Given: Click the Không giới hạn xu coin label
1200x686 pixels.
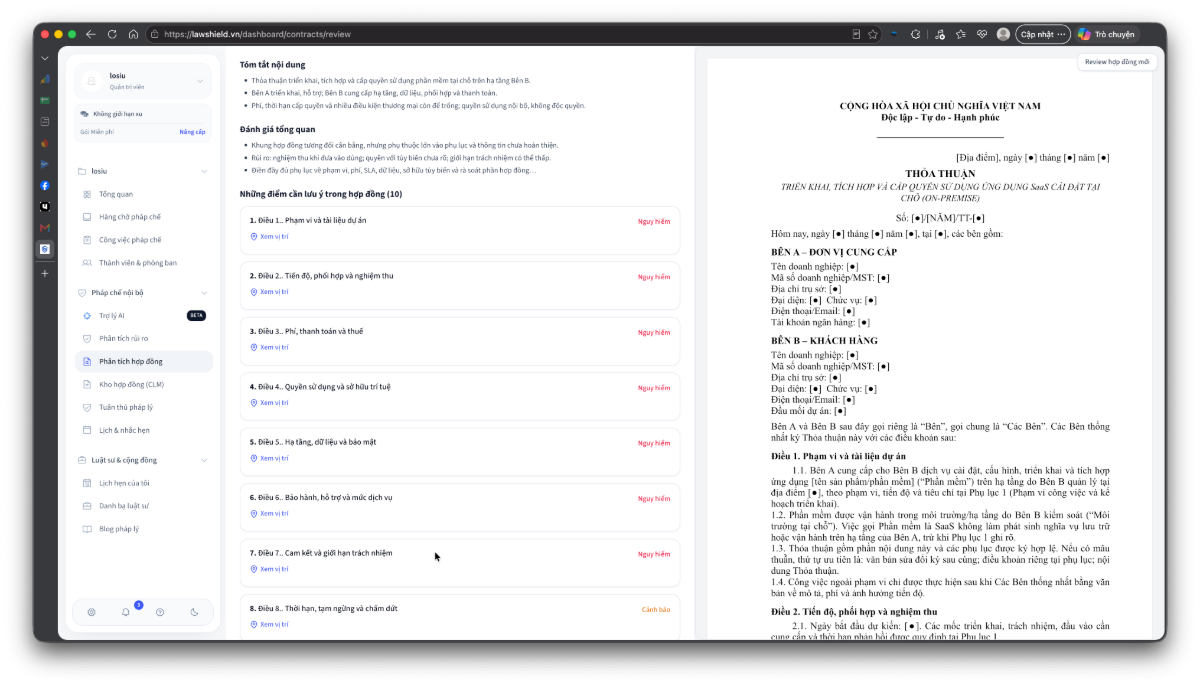Looking at the screenshot, I should pyautogui.click(x=118, y=114).
